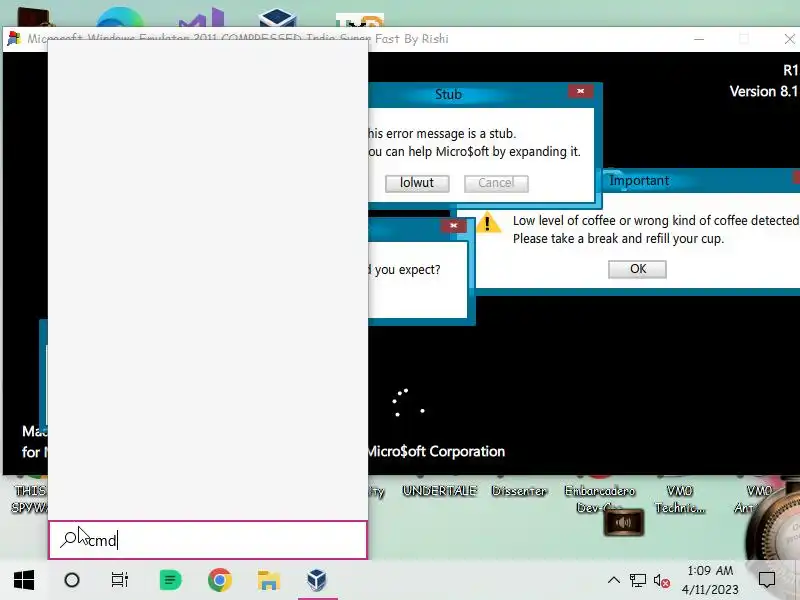The width and height of the screenshot is (800, 600).
Task: Click OK in the Important dialog
Action: pyautogui.click(x=637, y=269)
